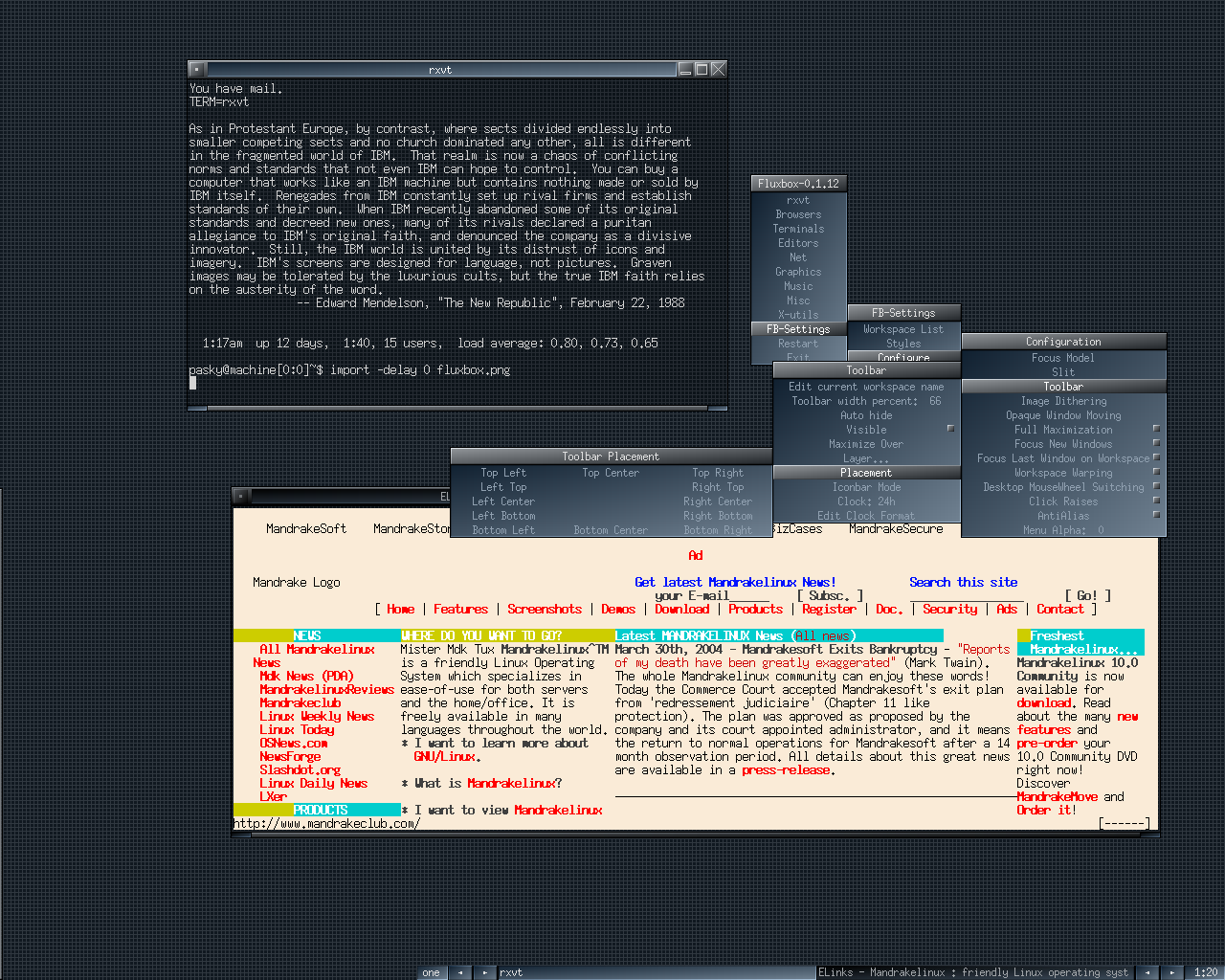Choose Bottom Center toolbar placement
Screen dimensions: 1225x980
611,530
